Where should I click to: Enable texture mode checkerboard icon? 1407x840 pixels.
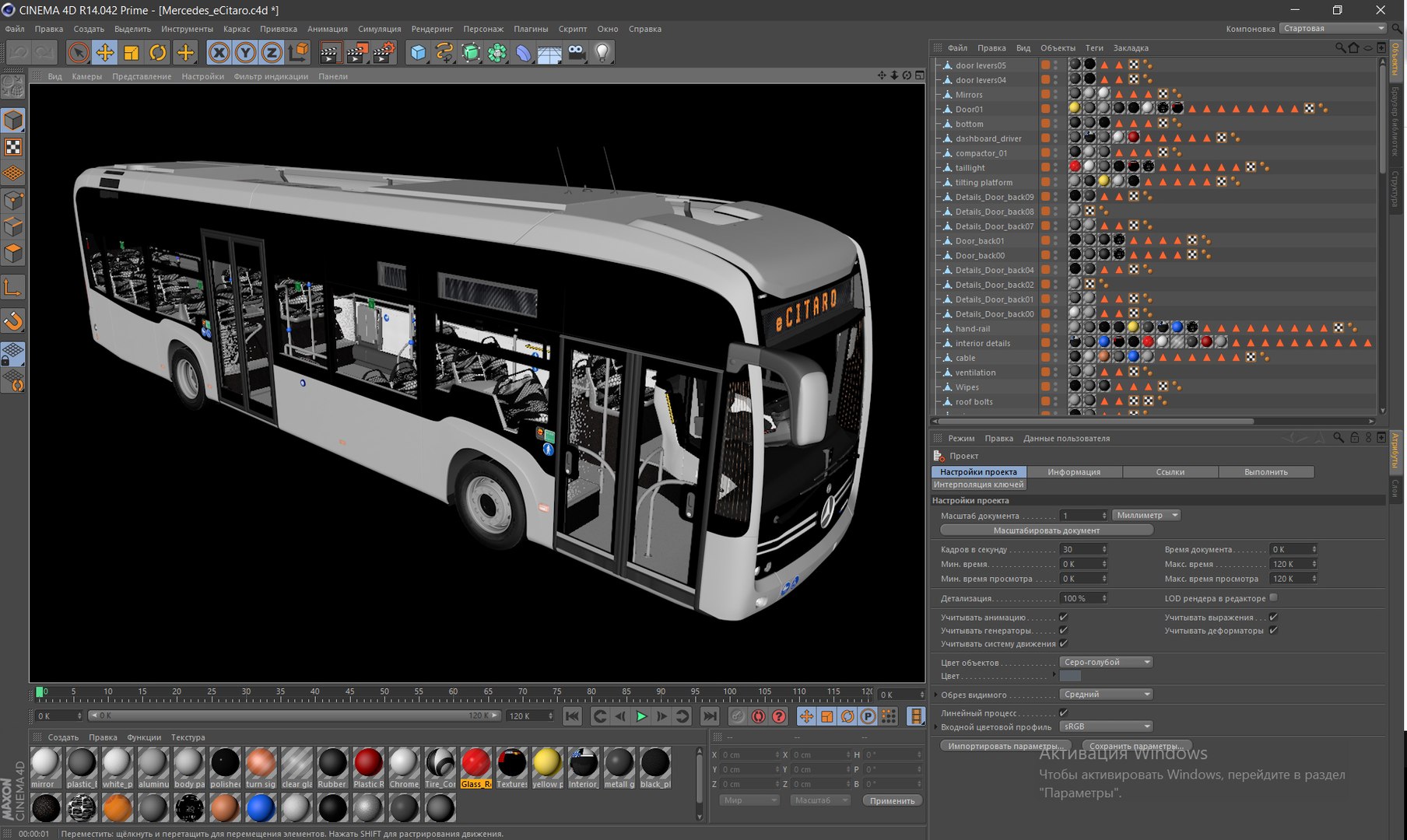[x=13, y=147]
